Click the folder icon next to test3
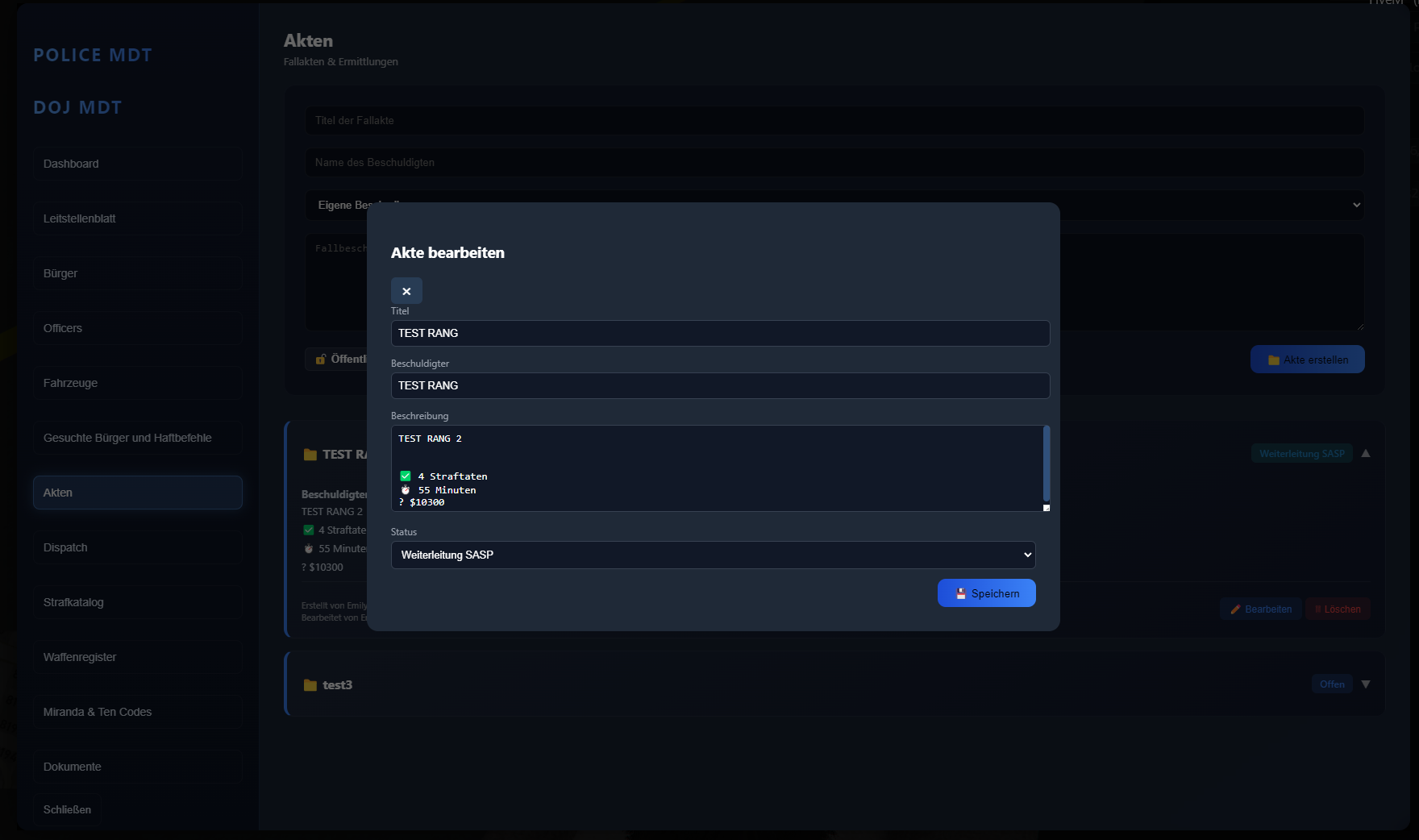The image size is (1419, 840). tap(310, 685)
